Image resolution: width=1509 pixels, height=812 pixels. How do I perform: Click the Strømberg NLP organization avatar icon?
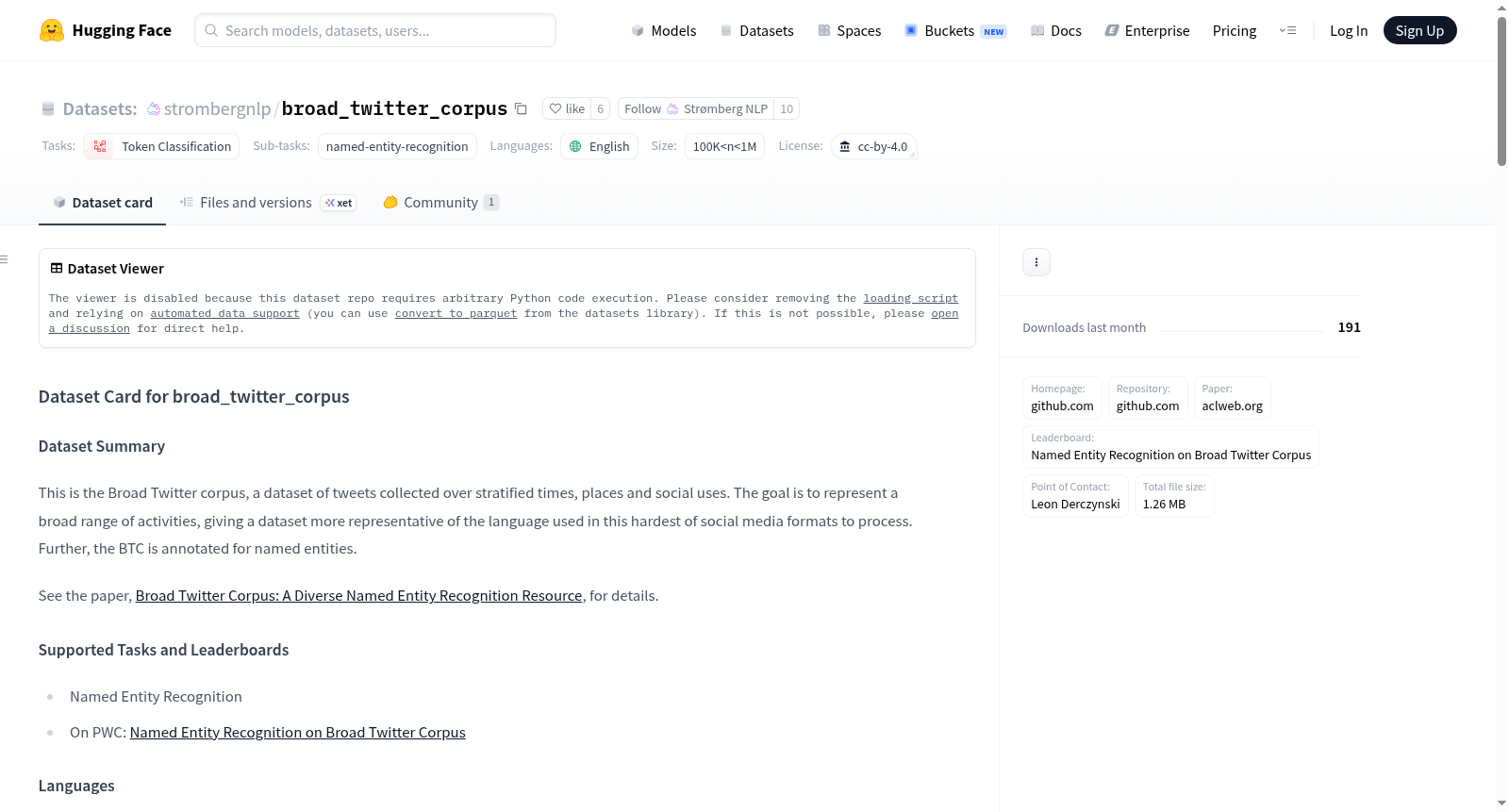point(672,108)
